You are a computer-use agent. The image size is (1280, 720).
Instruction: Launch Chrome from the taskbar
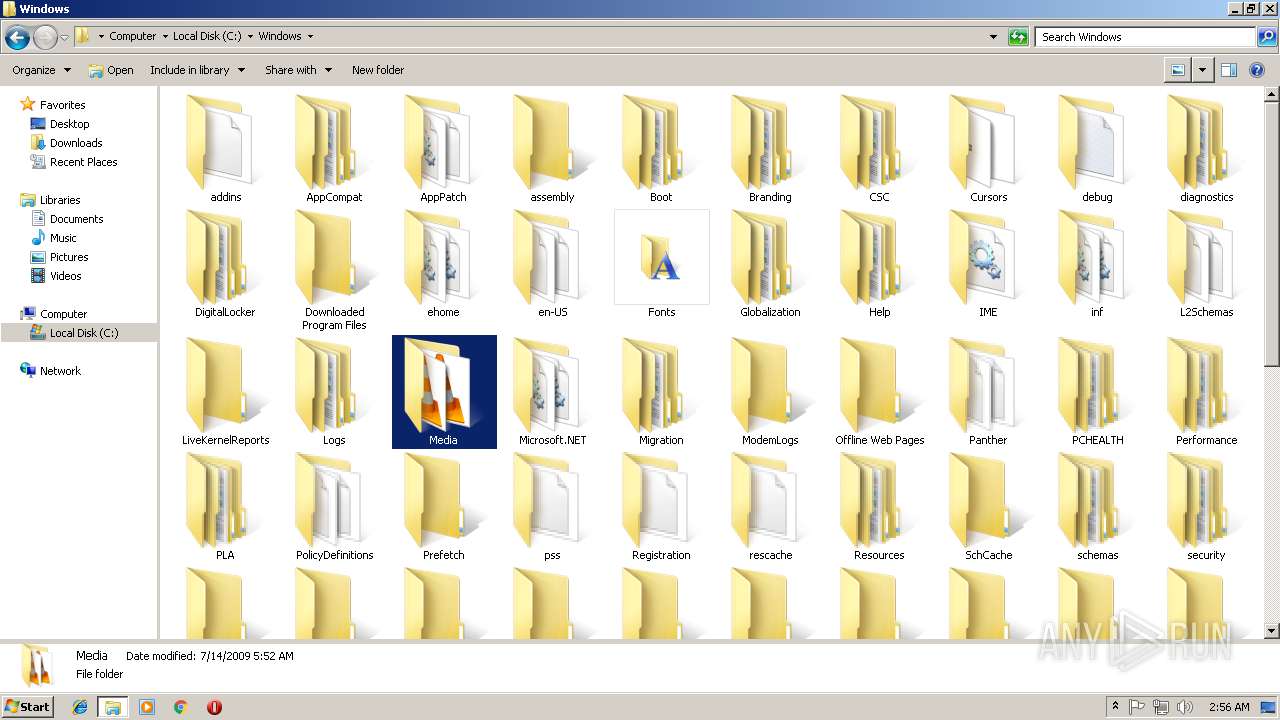click(180, 707)
